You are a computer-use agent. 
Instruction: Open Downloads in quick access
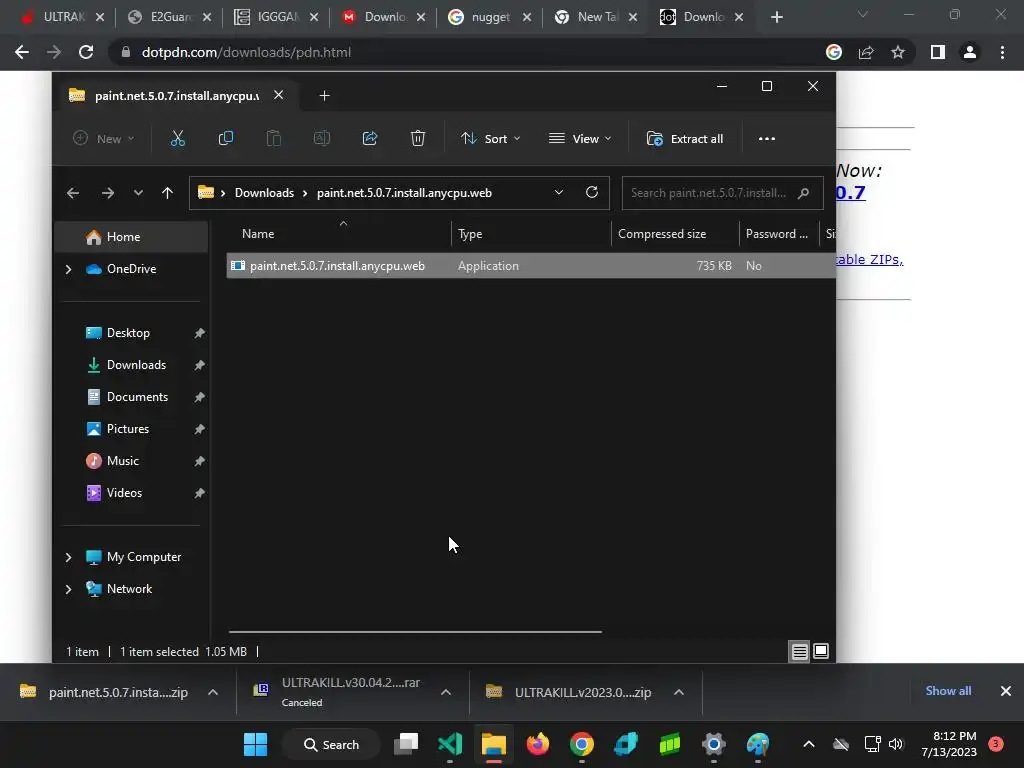click(136, 365)
